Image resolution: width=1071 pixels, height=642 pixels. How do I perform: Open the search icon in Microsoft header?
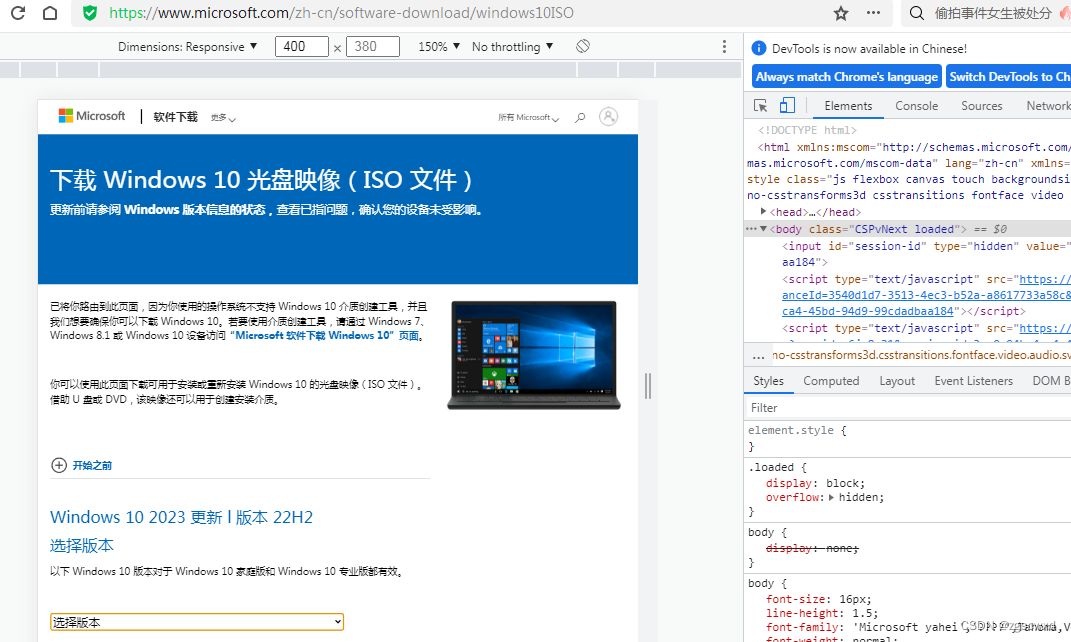point(580,117)
